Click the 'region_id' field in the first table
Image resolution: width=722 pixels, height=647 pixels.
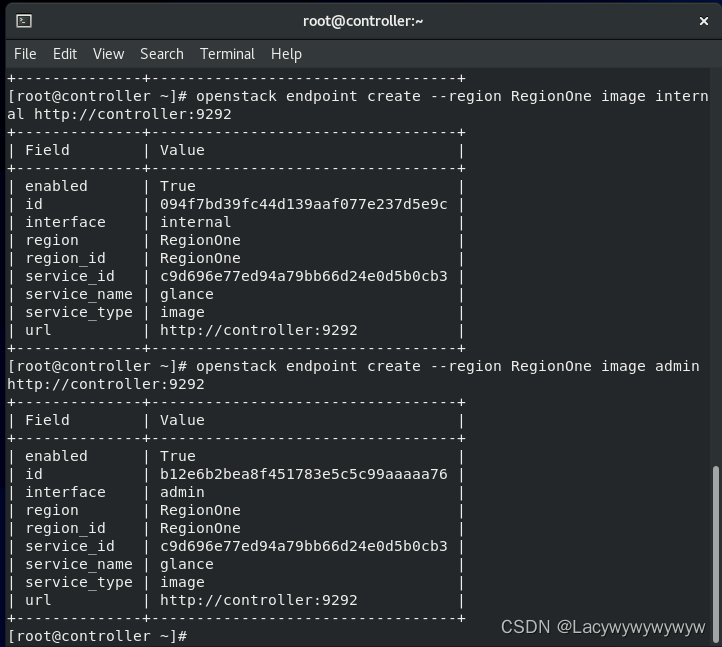click(x=65, y=258)
